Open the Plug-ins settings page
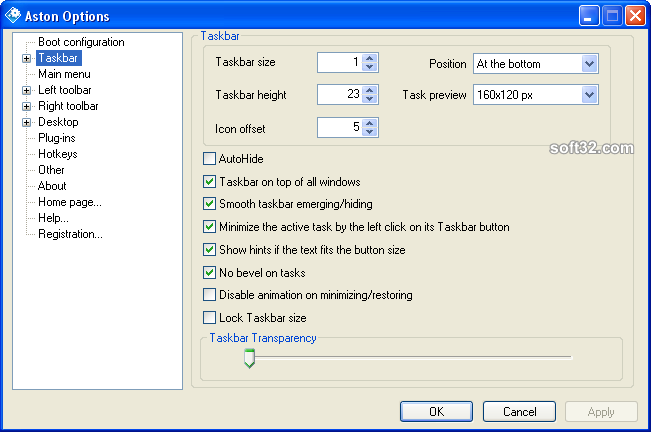Image resolution: width=651 pixels, height=432 pixels. [57, 138]
